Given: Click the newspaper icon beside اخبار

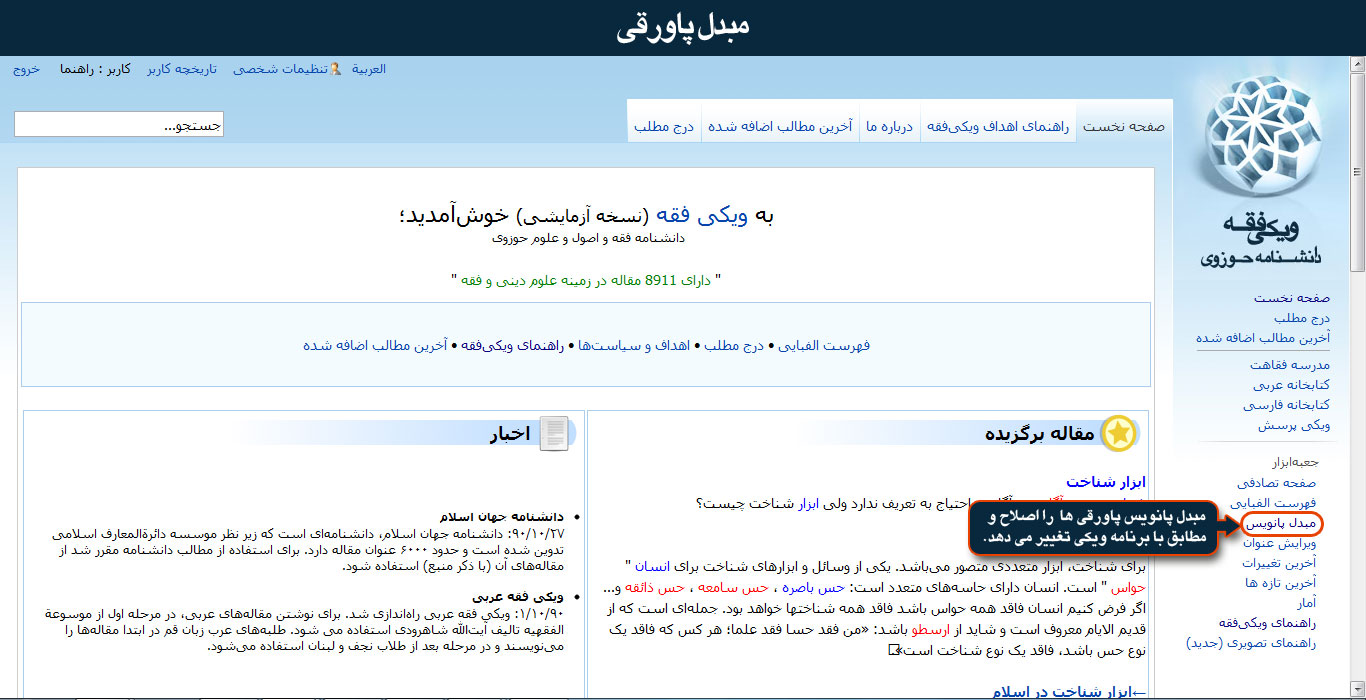Looking at the screenshot, I should [554, 434].
